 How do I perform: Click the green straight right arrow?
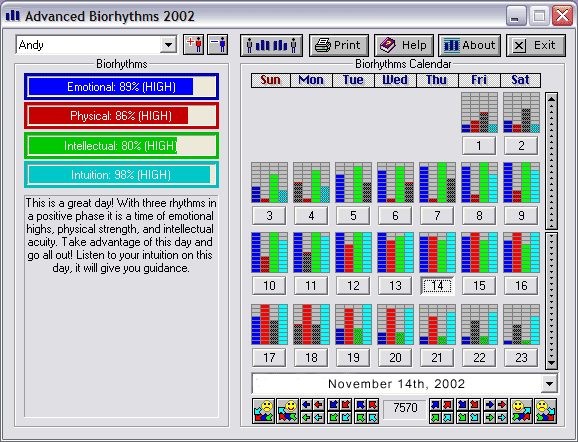click(490, 418)
